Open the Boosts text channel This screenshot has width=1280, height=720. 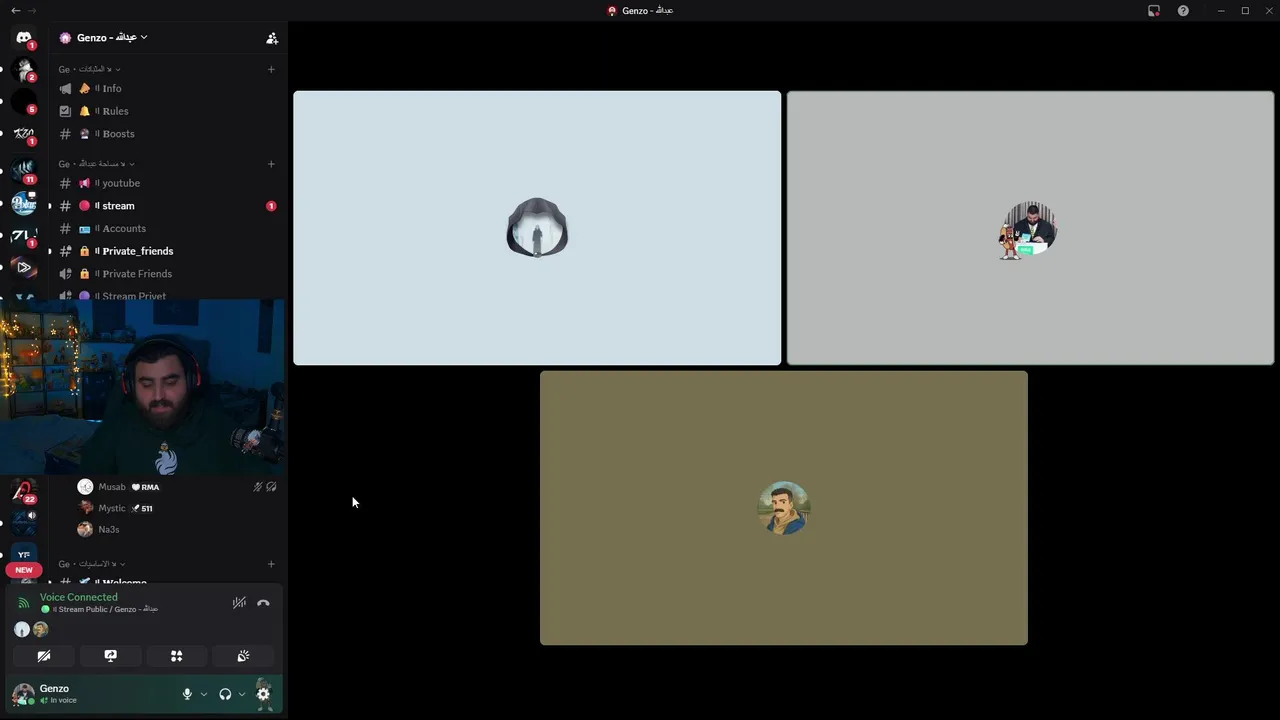[x=167, y=134]
